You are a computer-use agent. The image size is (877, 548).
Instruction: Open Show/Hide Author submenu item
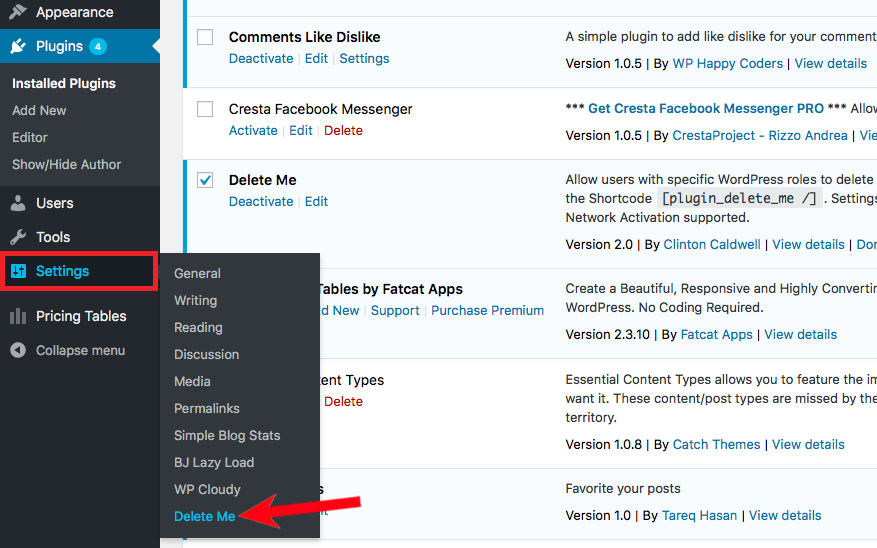[x=67, y=164]
